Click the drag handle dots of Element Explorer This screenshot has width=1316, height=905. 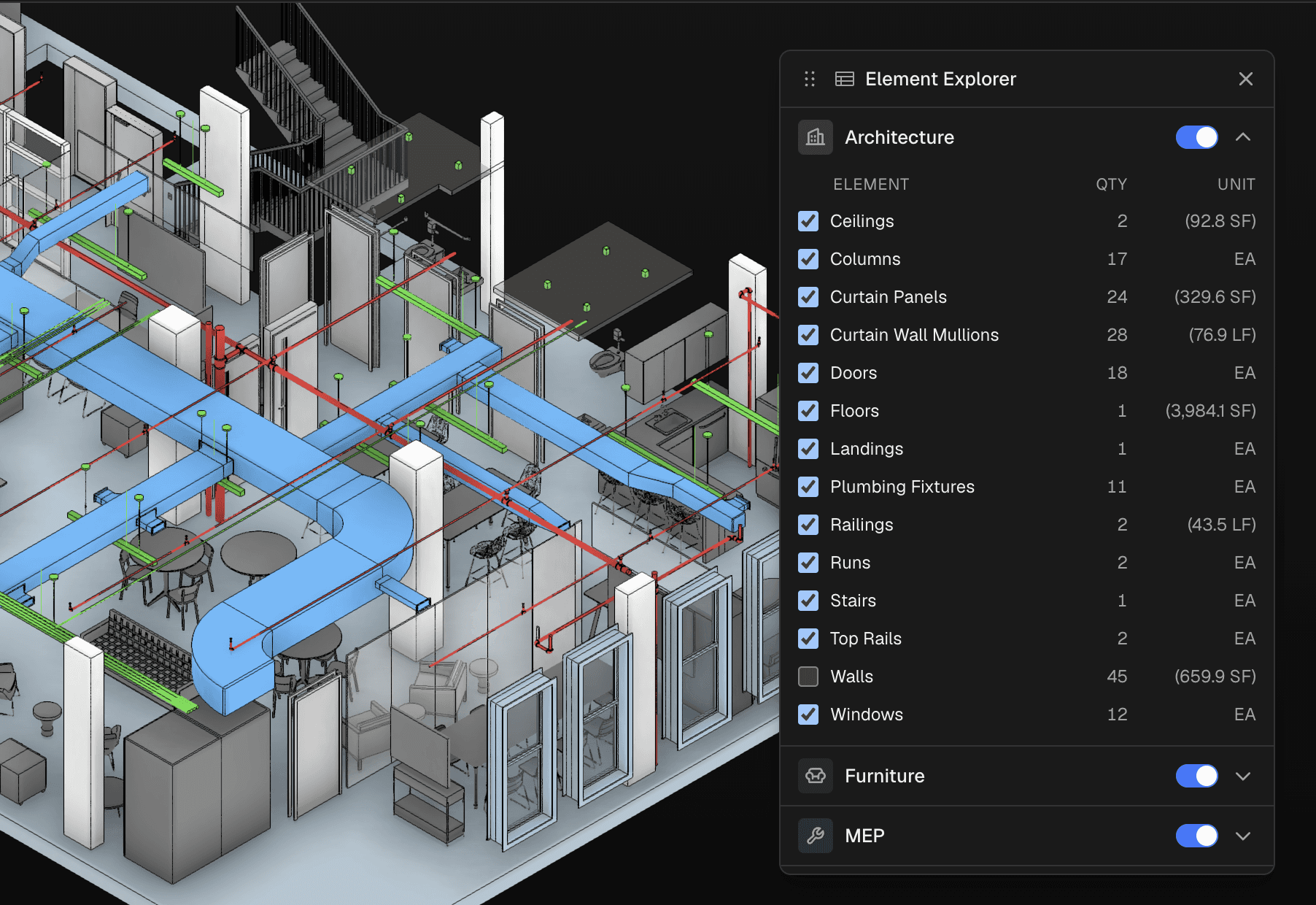click(809, 79)
